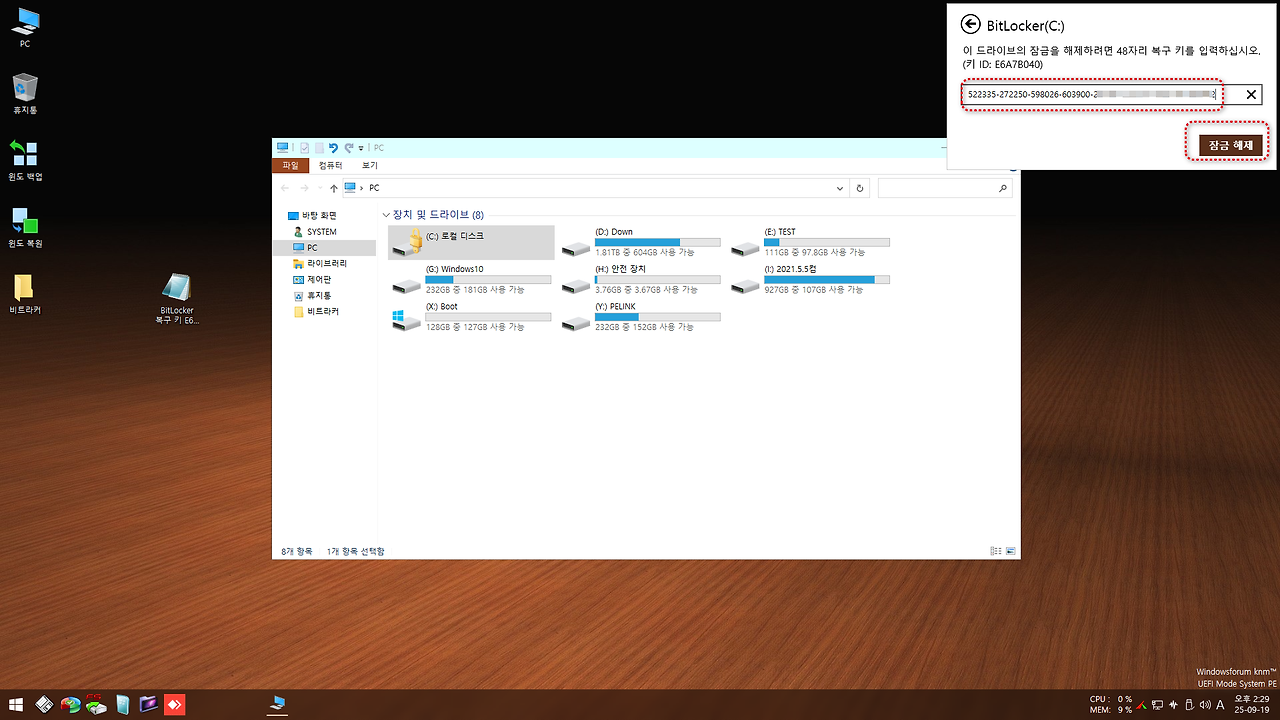Select the (H:) 안전 장치 drive
This screenshot has width=1280, height=720.
(640, 279)
